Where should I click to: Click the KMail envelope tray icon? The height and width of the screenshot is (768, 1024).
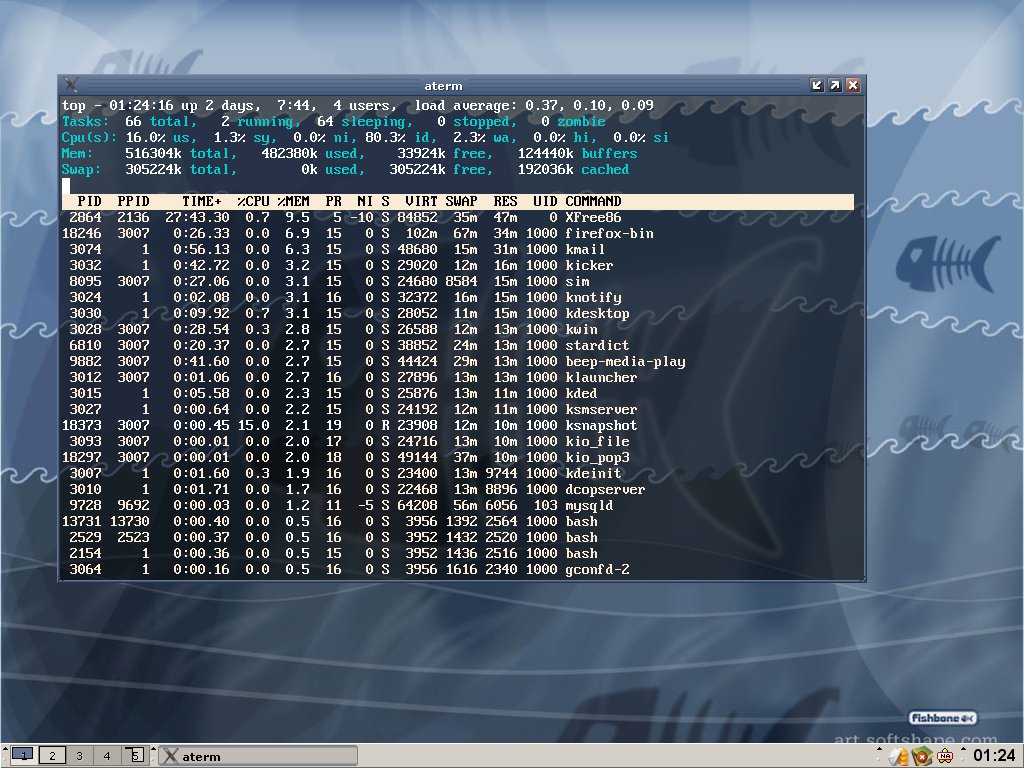[x=899, y=757]
